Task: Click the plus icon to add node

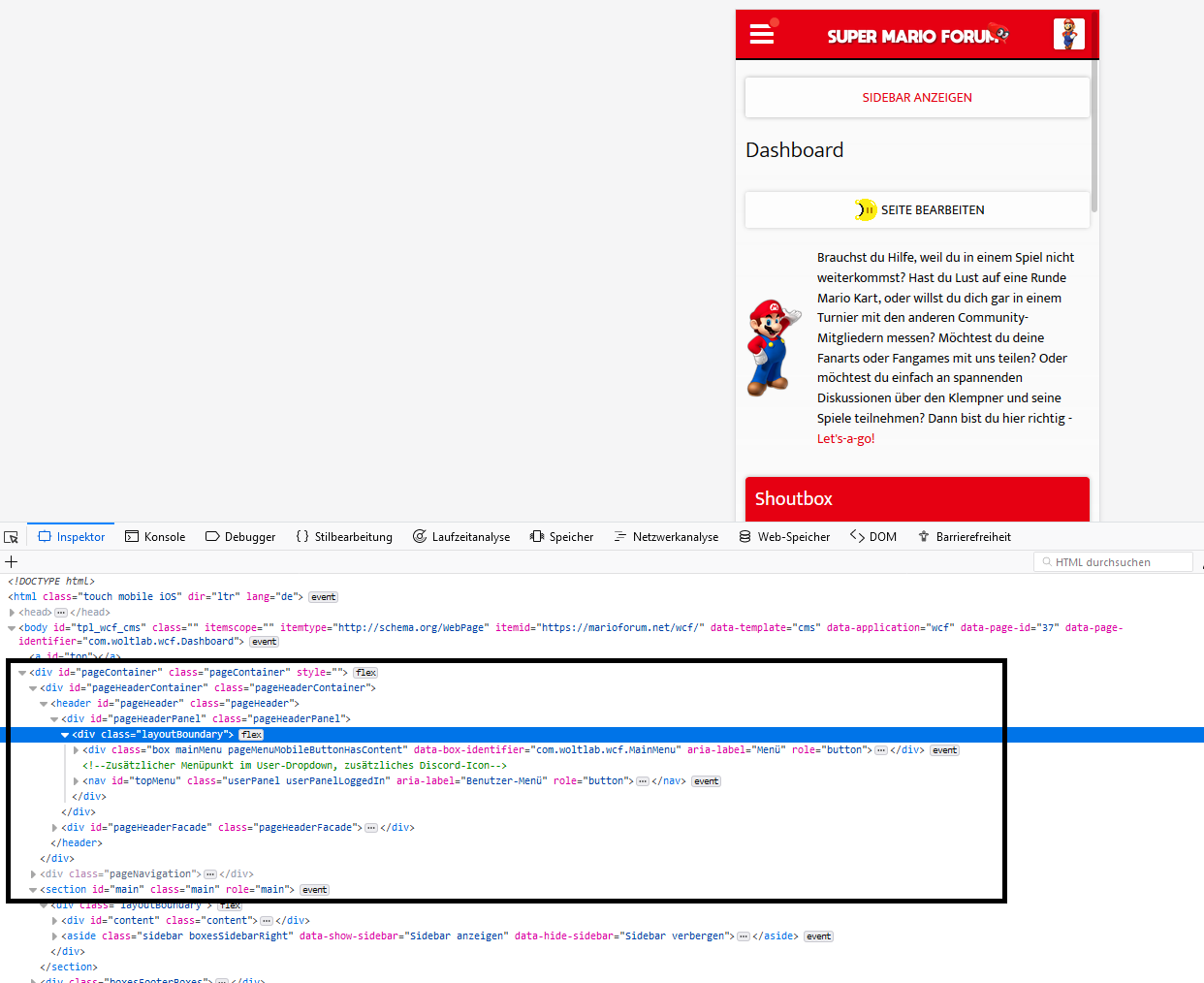Action: pyautogui.click(x=12, y=562)
